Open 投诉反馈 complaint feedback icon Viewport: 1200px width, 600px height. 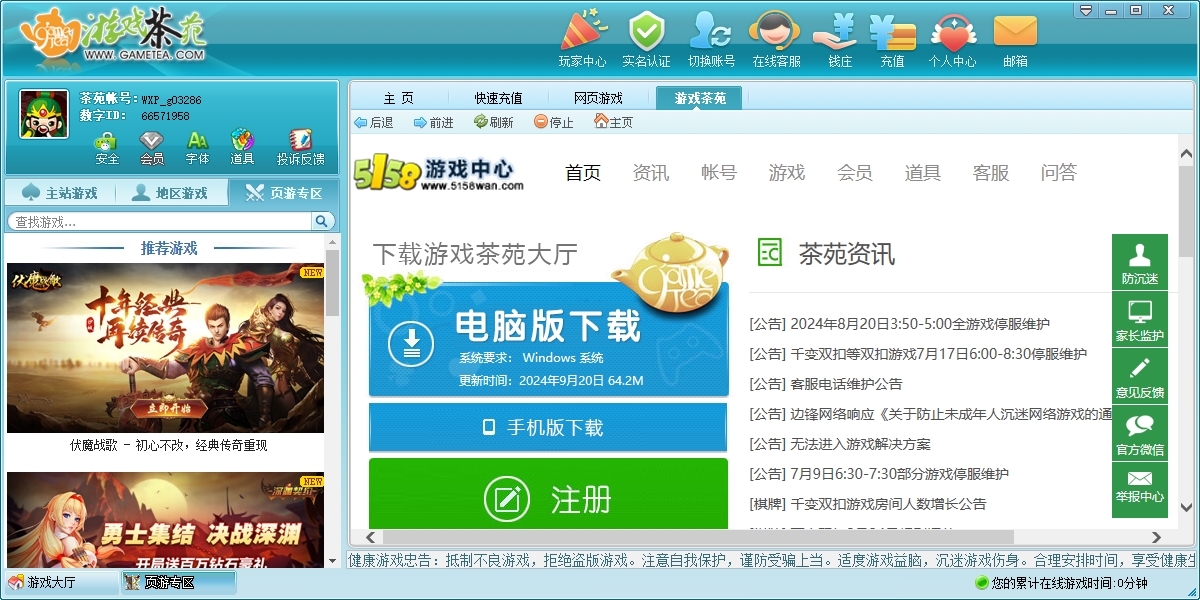coord(300,147)
